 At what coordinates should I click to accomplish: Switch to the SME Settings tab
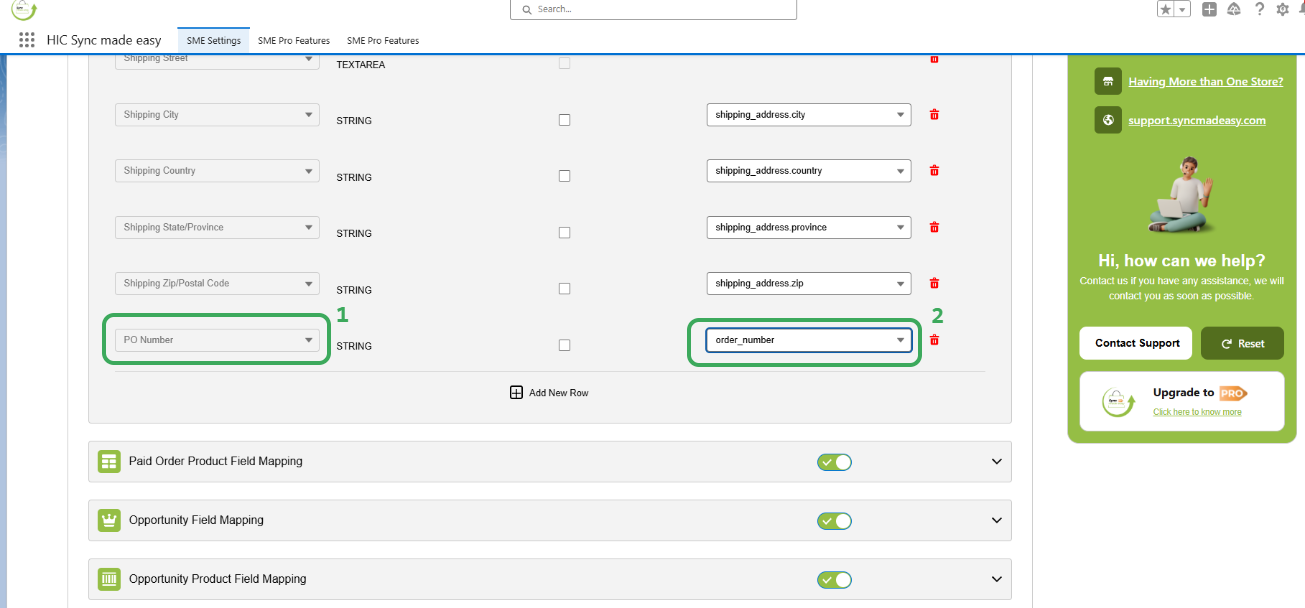(x=213, y=41)
